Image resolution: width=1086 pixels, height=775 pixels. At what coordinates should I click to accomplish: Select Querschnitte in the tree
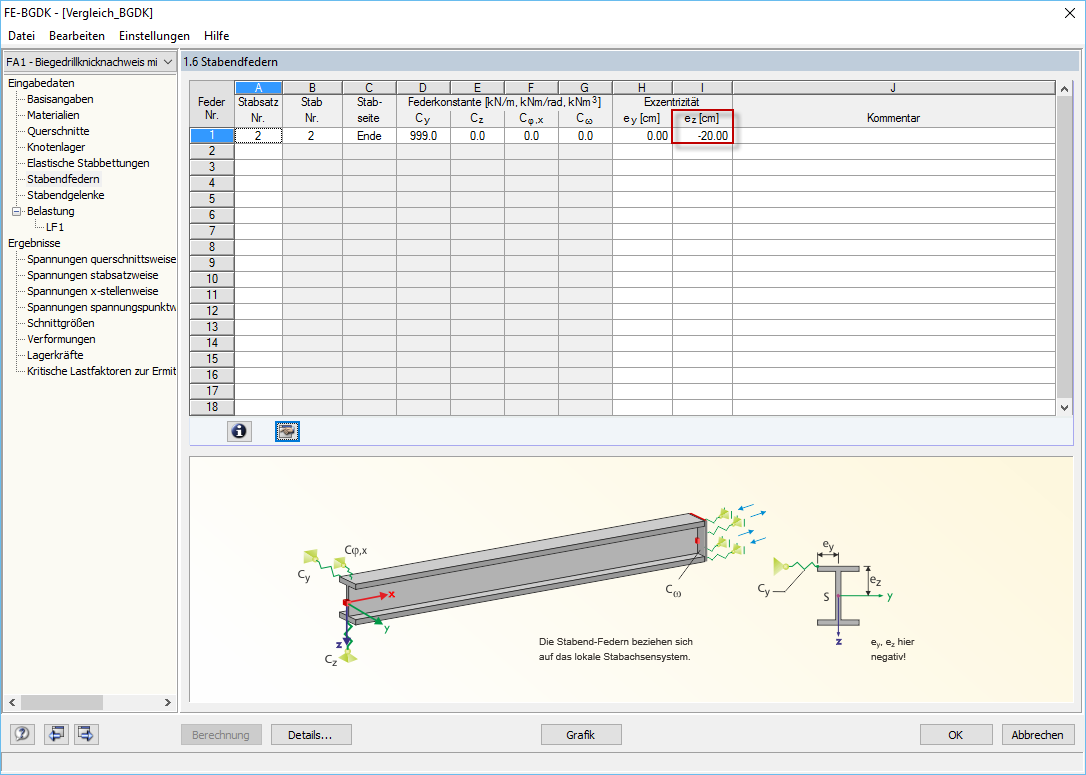pos(58,131)
